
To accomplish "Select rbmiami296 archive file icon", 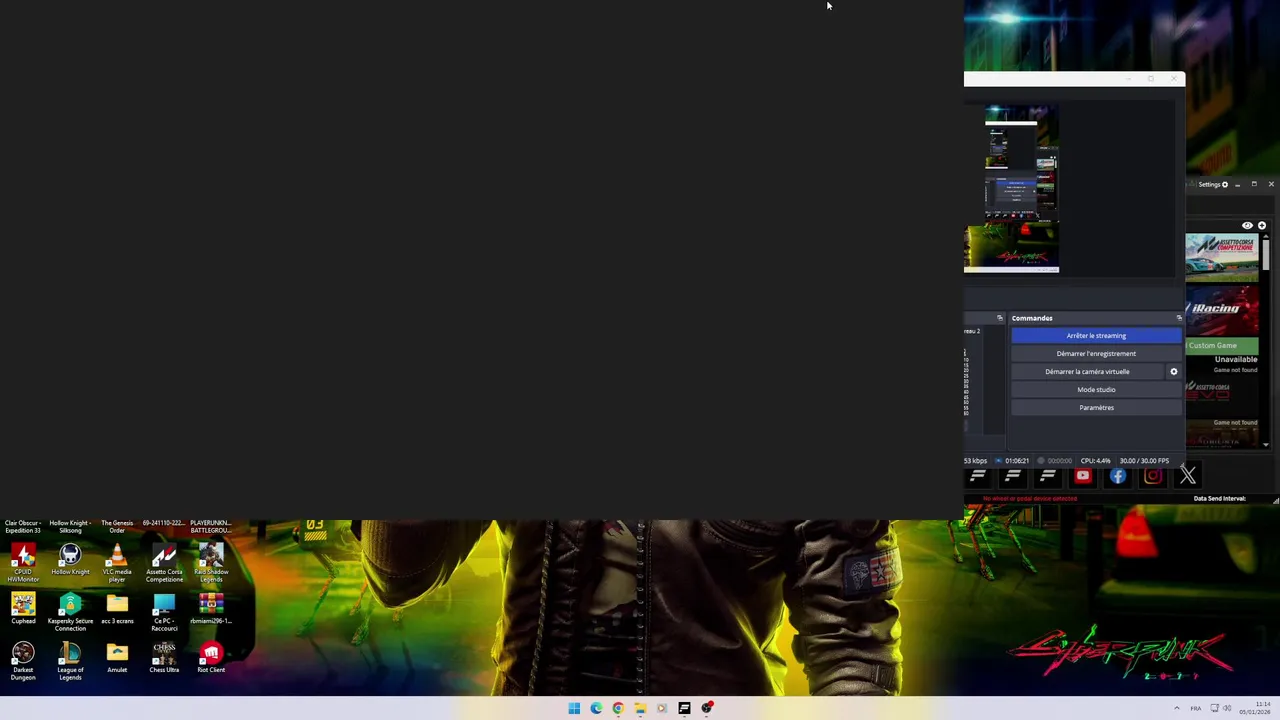I will pyautogui.click(x=211, y=609).
